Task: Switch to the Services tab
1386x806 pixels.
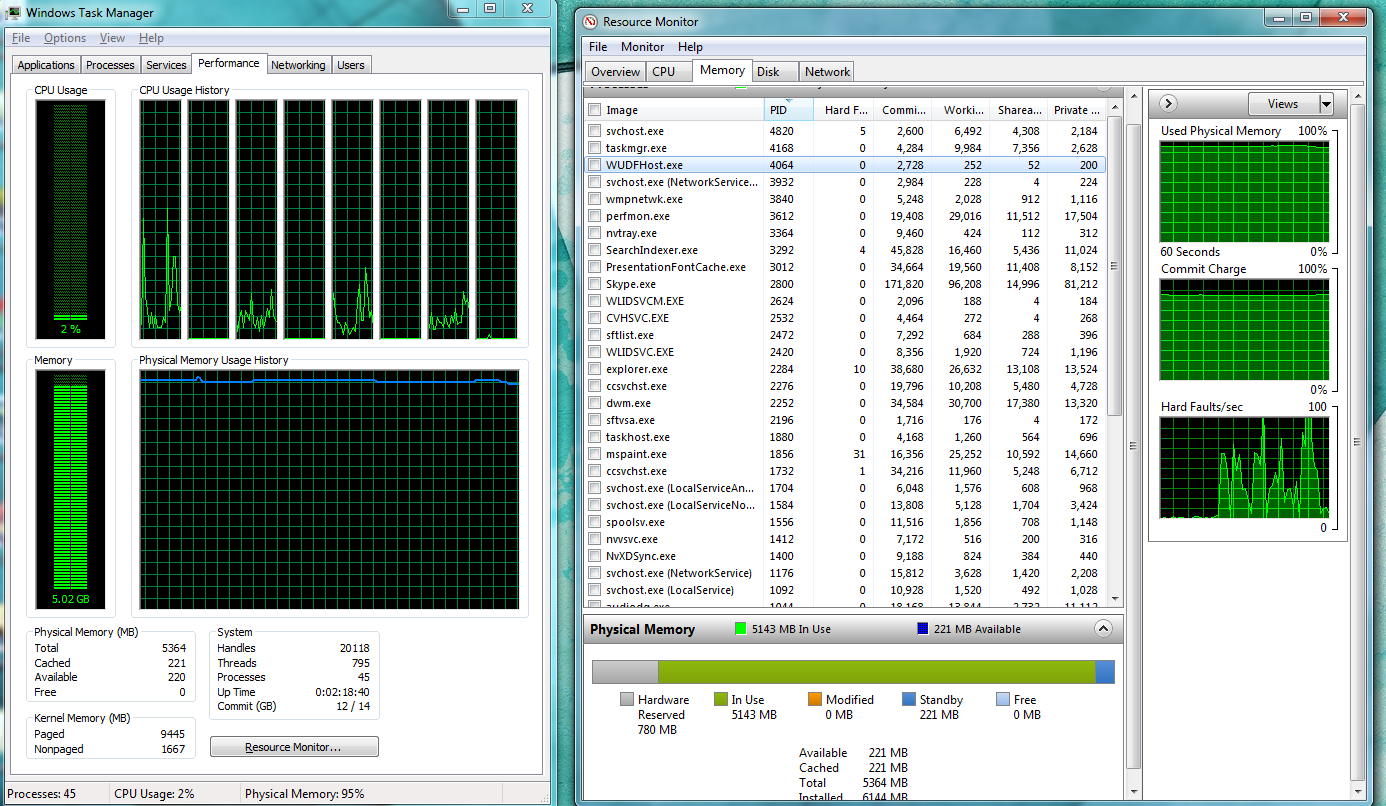Action: coord(166,65)
